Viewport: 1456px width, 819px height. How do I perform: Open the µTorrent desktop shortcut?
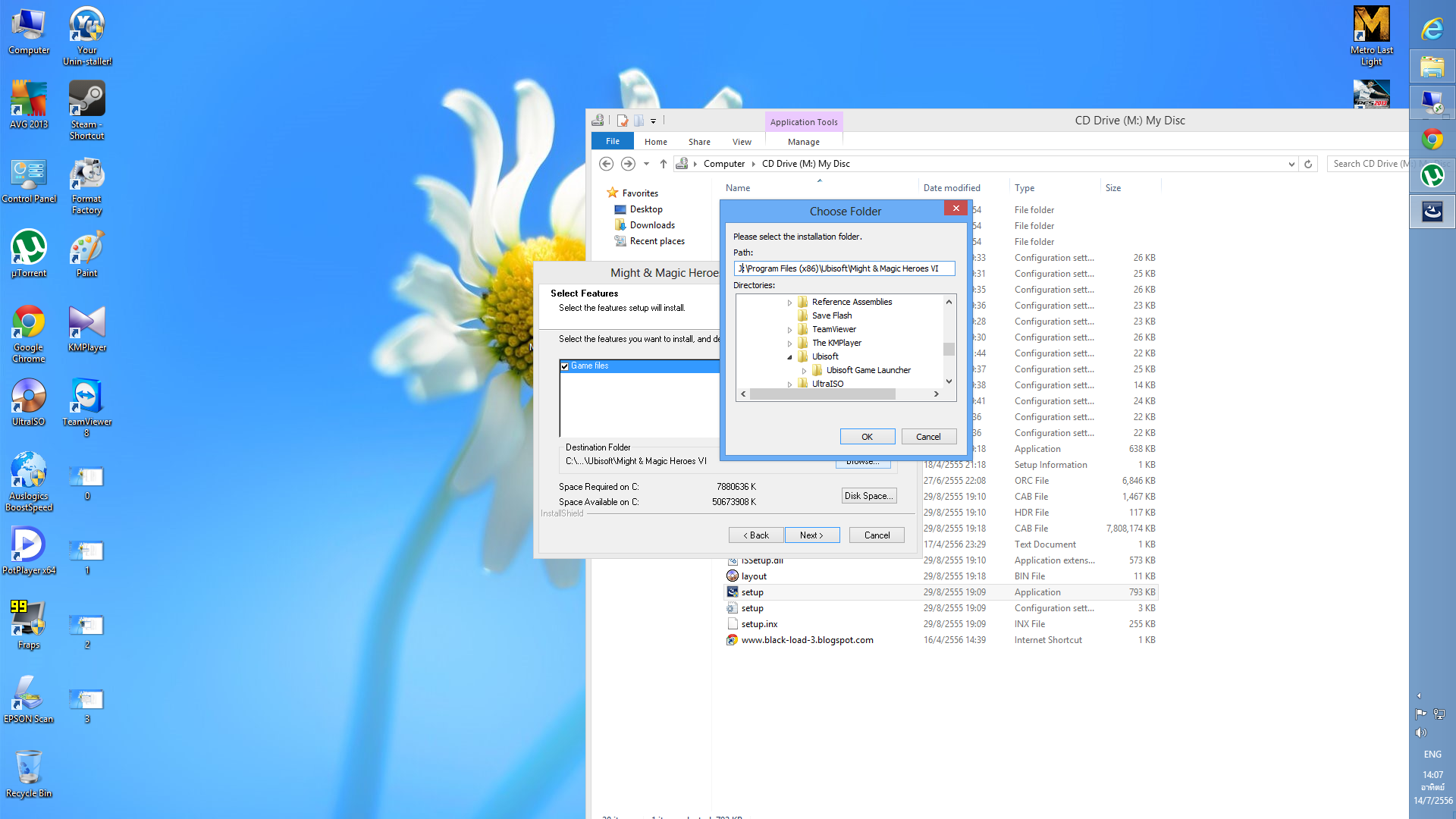29,248
